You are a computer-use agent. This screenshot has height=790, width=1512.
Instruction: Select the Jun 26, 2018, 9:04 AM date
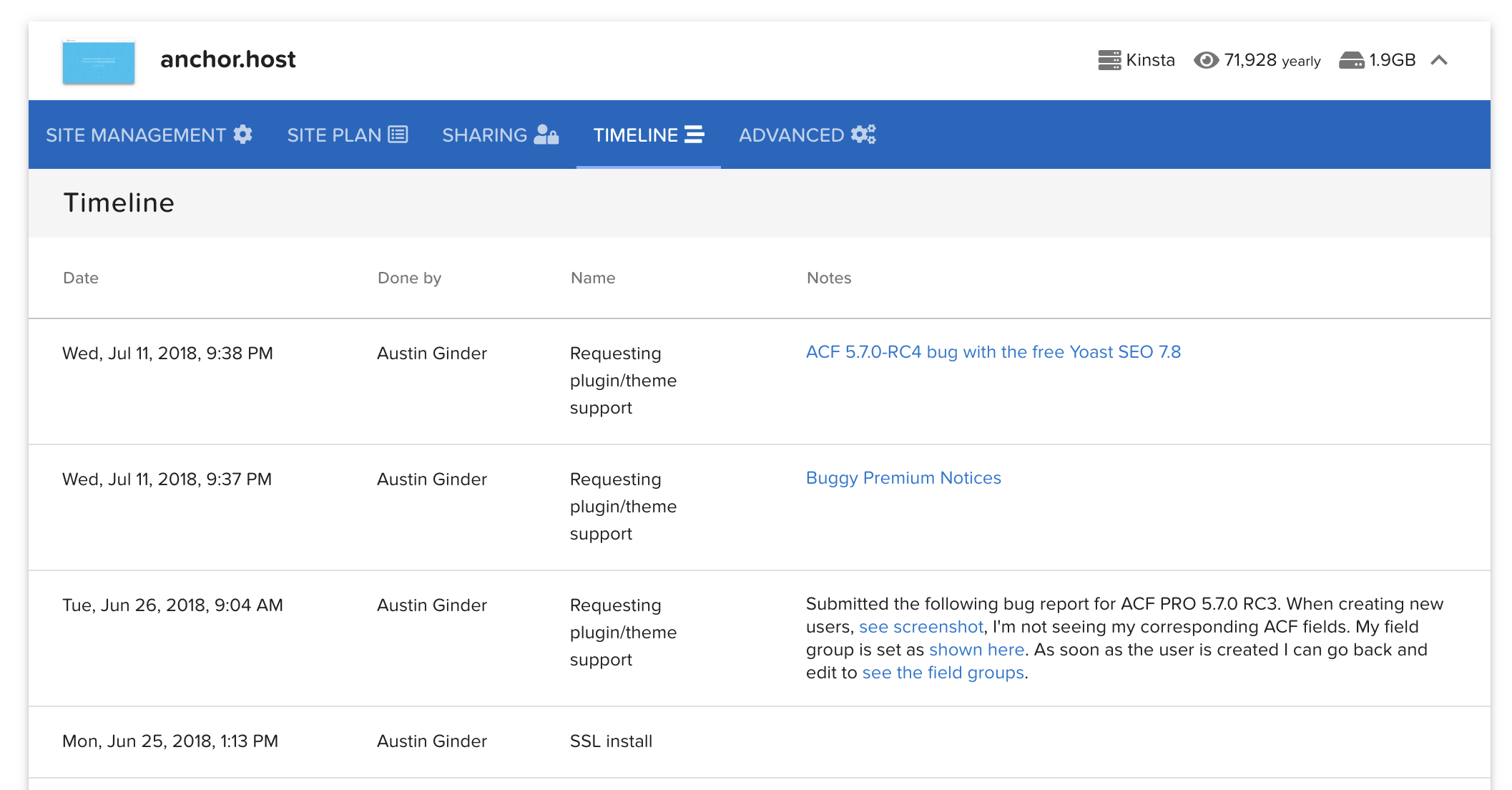tap(173, 605)
